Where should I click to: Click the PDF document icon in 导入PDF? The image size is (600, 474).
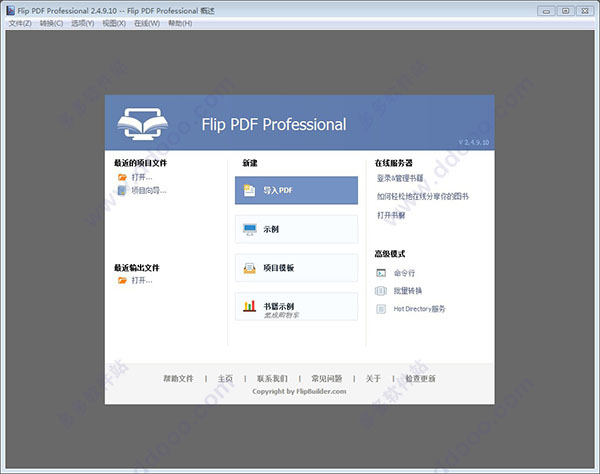[249, 190]
